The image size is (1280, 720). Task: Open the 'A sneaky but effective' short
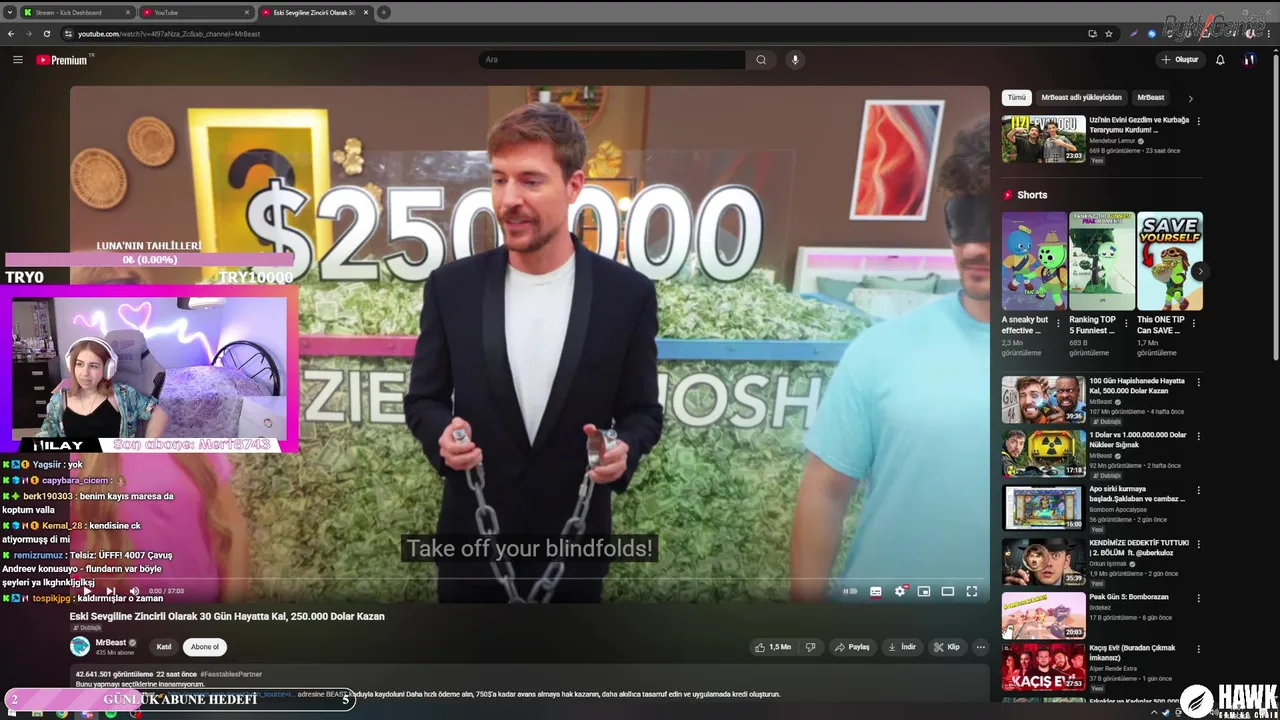(1034, 260)
